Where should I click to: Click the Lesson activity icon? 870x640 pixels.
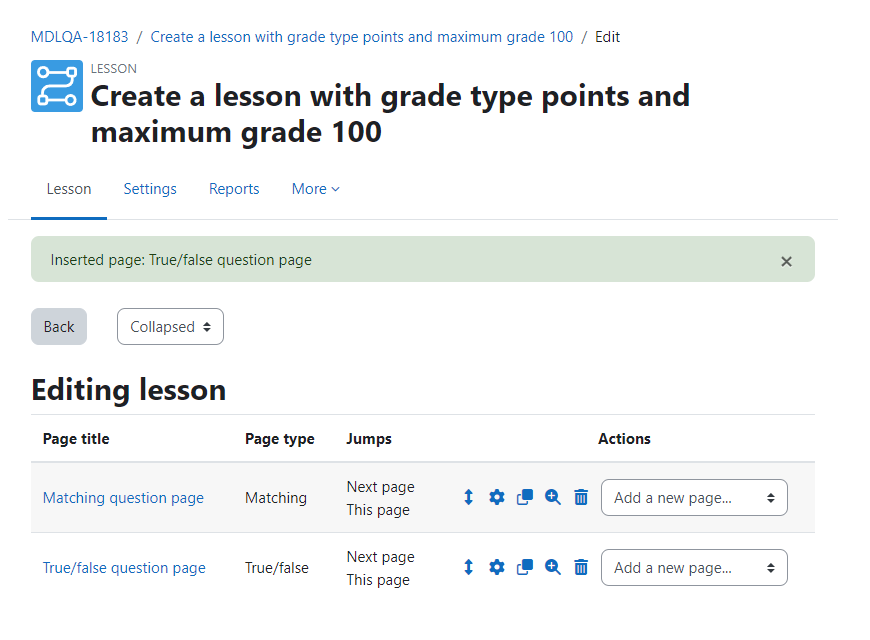57,86
